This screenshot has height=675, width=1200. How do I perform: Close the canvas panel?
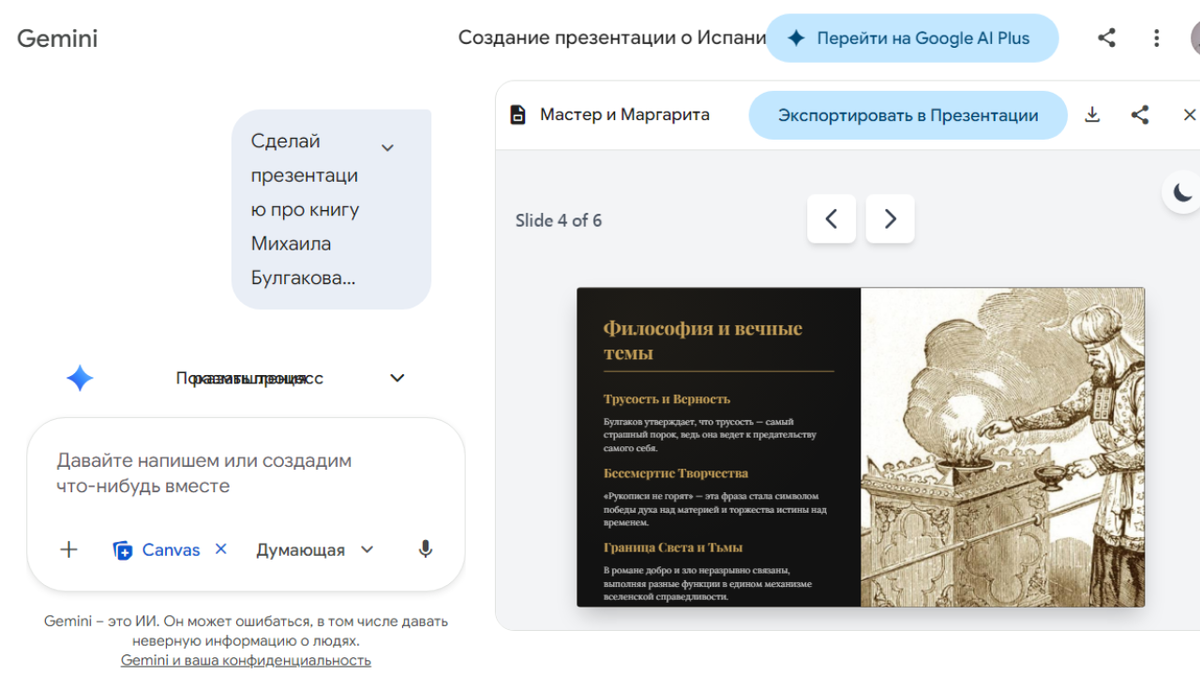pos(1189,115)
